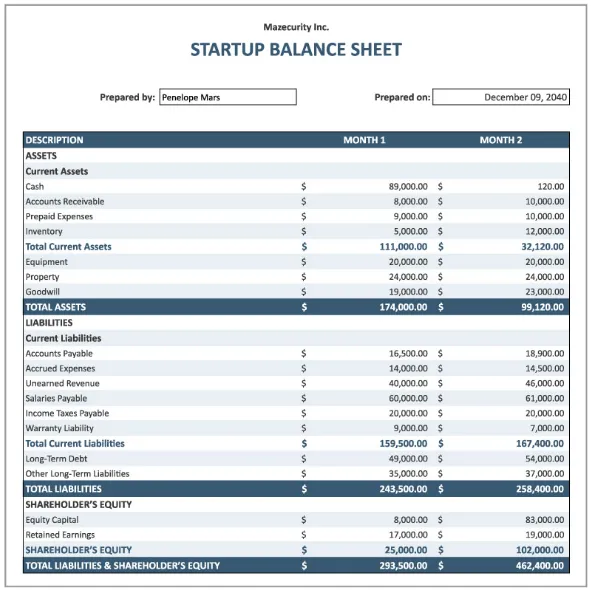
Task: Select the Retained Earnings row label
Action: 60,535
